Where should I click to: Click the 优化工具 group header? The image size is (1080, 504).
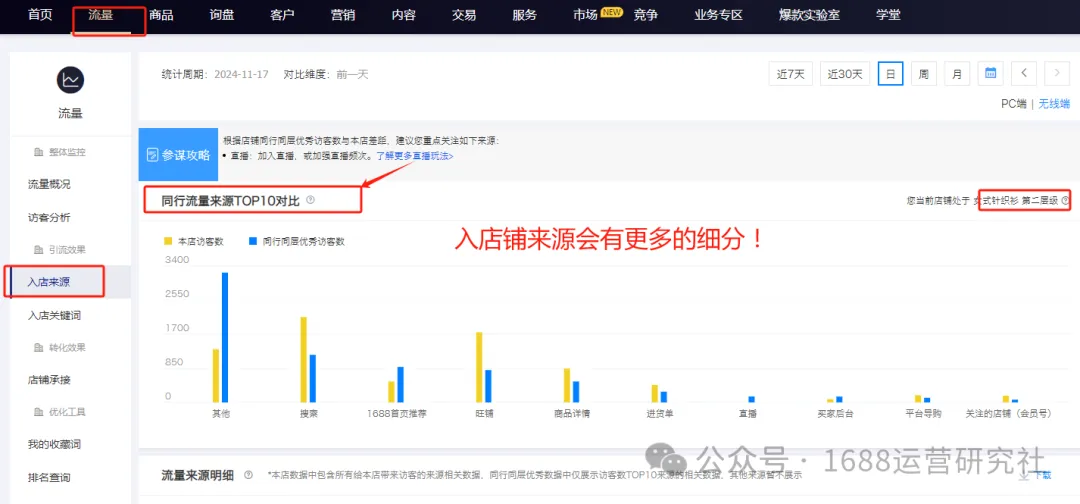coord(60,412)
